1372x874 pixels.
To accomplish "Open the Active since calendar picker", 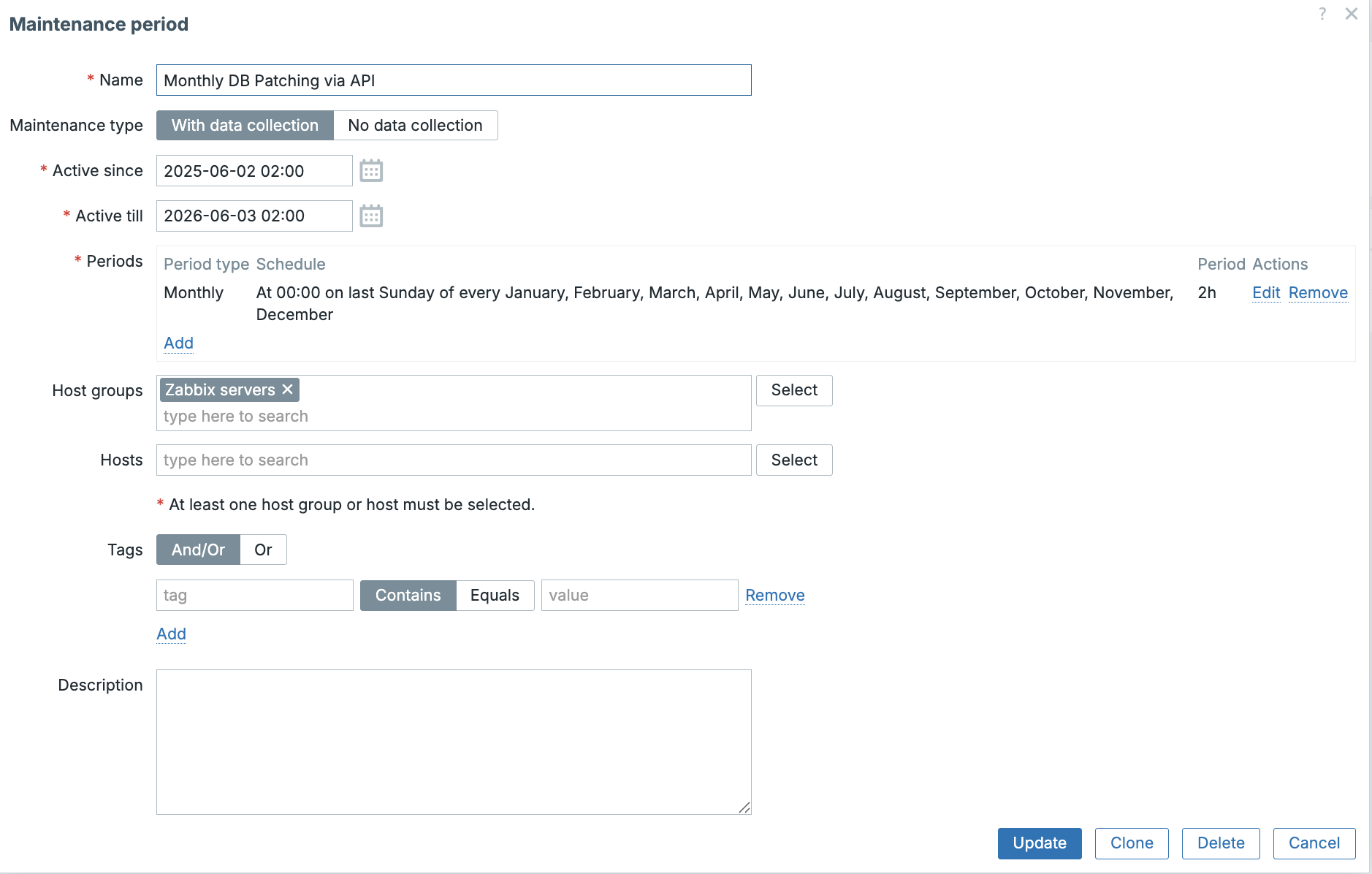I will point(371,171).
